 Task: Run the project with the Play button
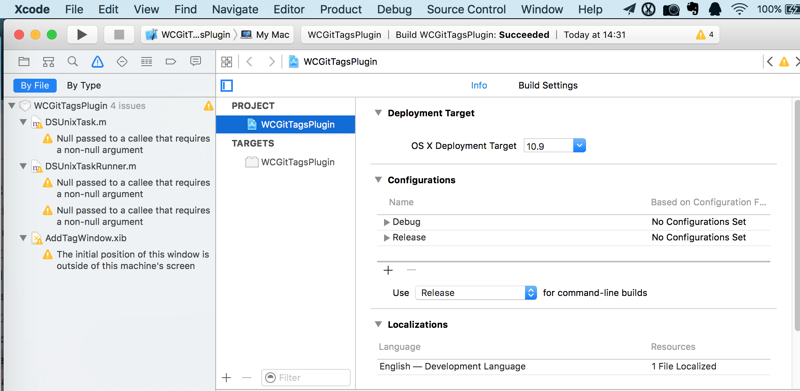82,35
